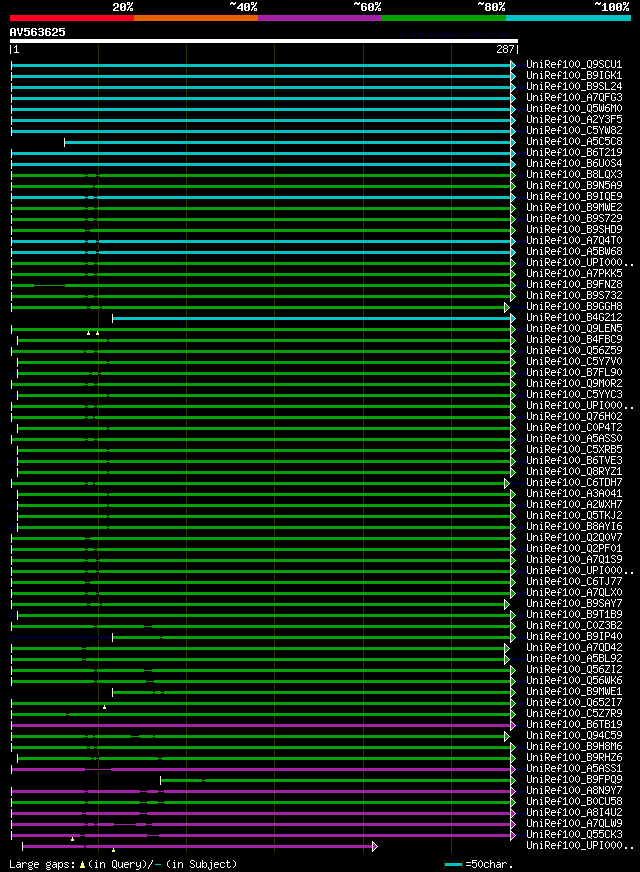Select the UniRef100_A7QLW9 label

coord(574,824)
